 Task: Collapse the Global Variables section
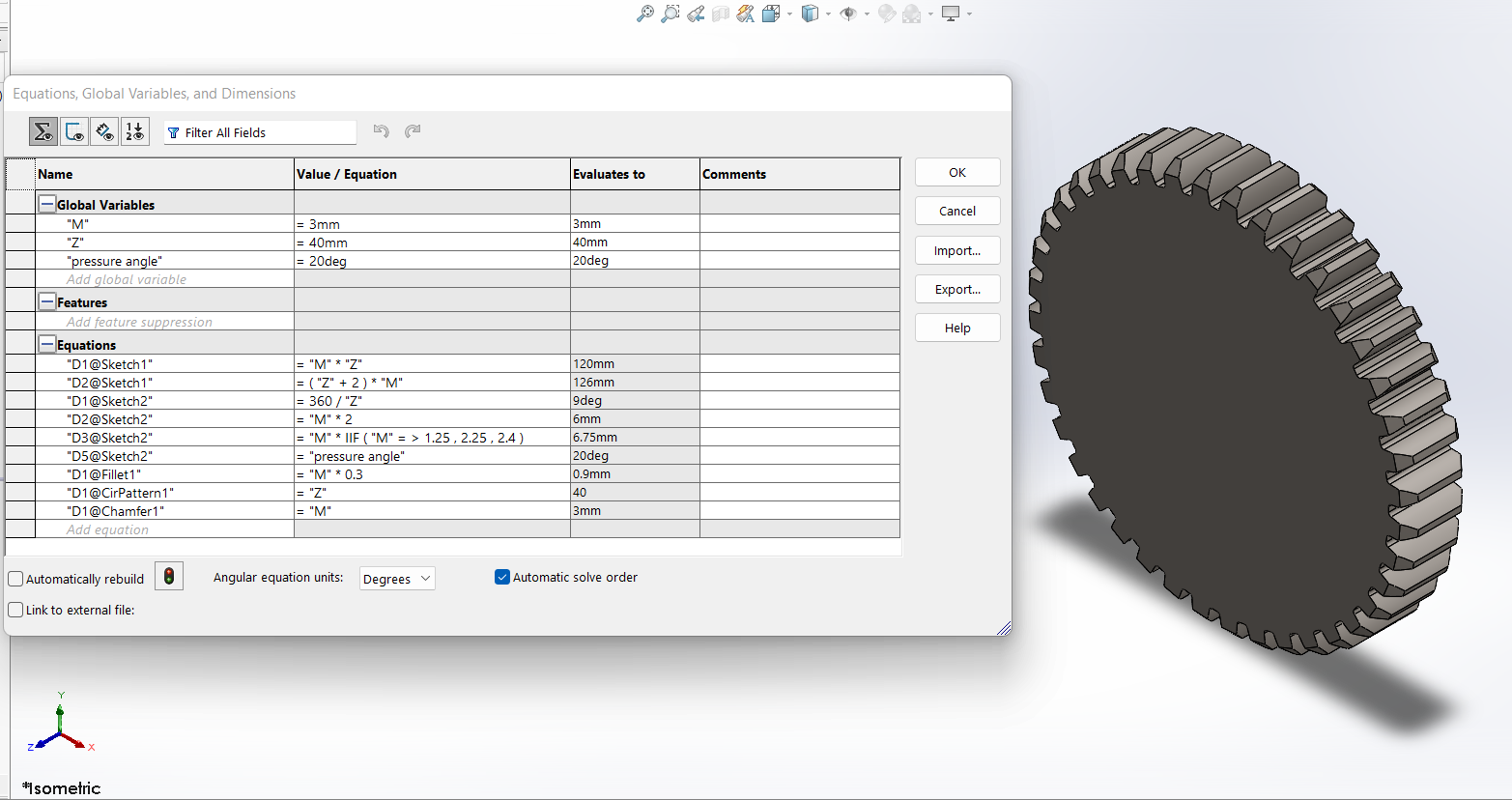click(x=47, y=204)
